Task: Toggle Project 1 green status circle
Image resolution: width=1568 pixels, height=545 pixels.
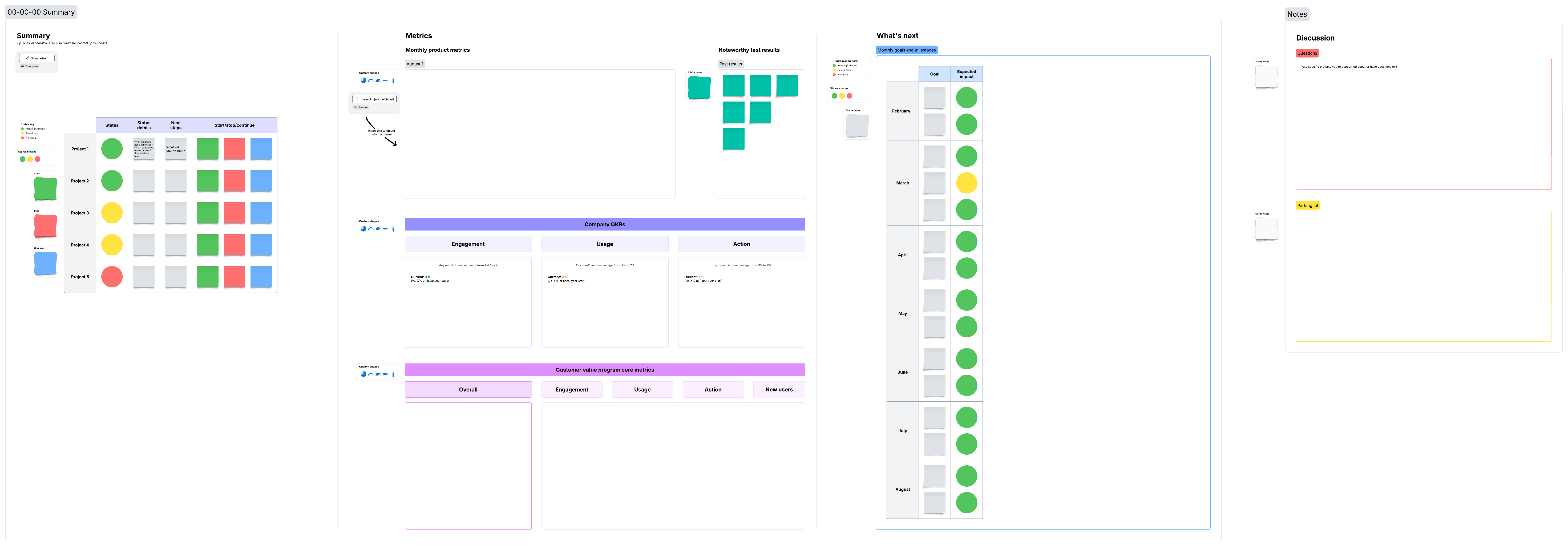Action: tap(112, 149)
